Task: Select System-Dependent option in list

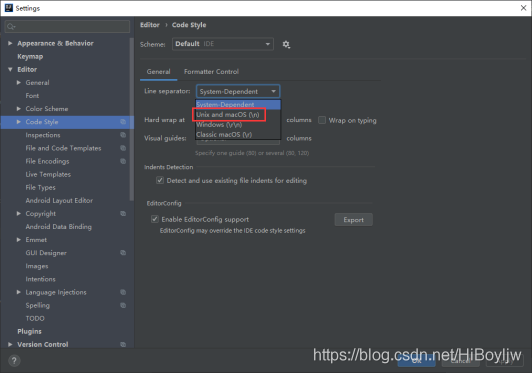Action: tap(238, 105)
